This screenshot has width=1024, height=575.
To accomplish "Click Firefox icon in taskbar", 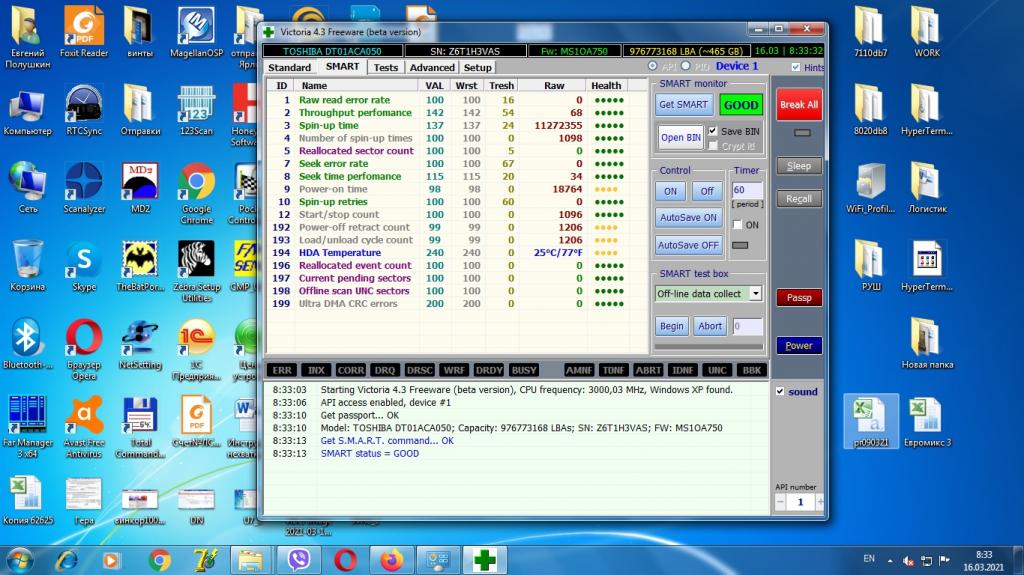I will [391, 560].
